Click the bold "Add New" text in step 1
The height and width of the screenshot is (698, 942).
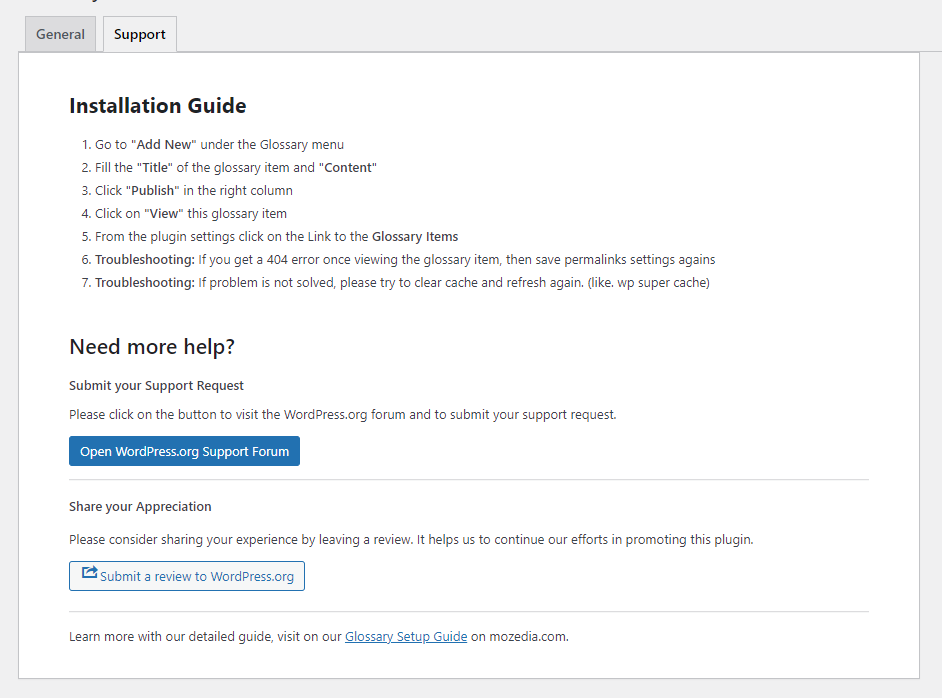pyautogui.click(x=163, y=144)
